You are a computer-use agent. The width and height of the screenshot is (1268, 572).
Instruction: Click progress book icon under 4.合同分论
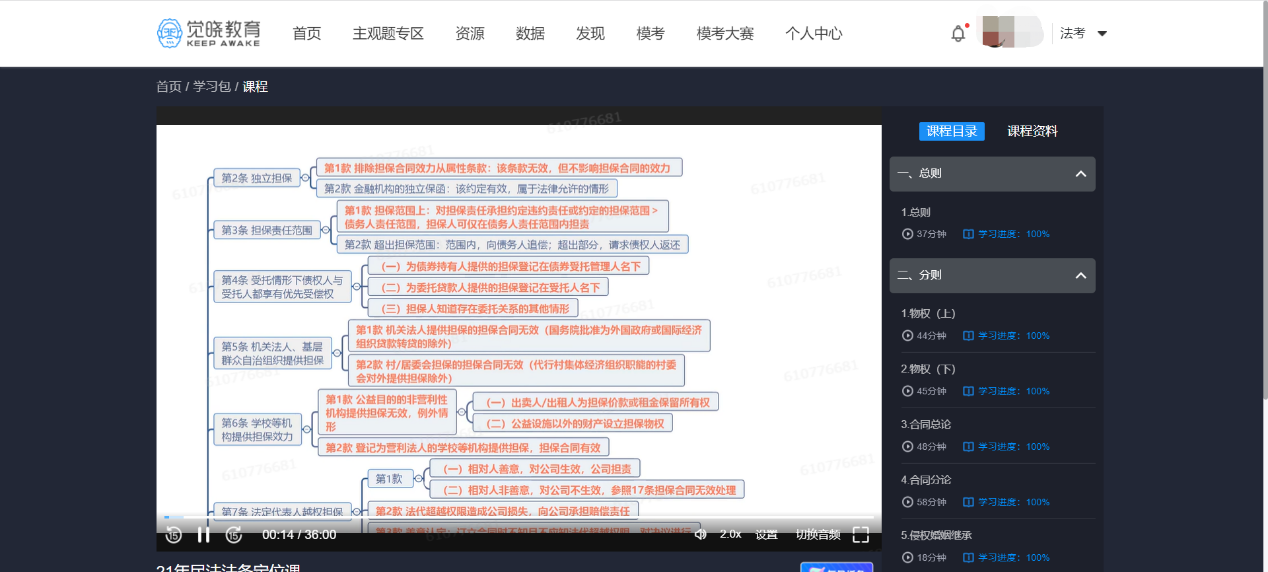pos(968,502)
